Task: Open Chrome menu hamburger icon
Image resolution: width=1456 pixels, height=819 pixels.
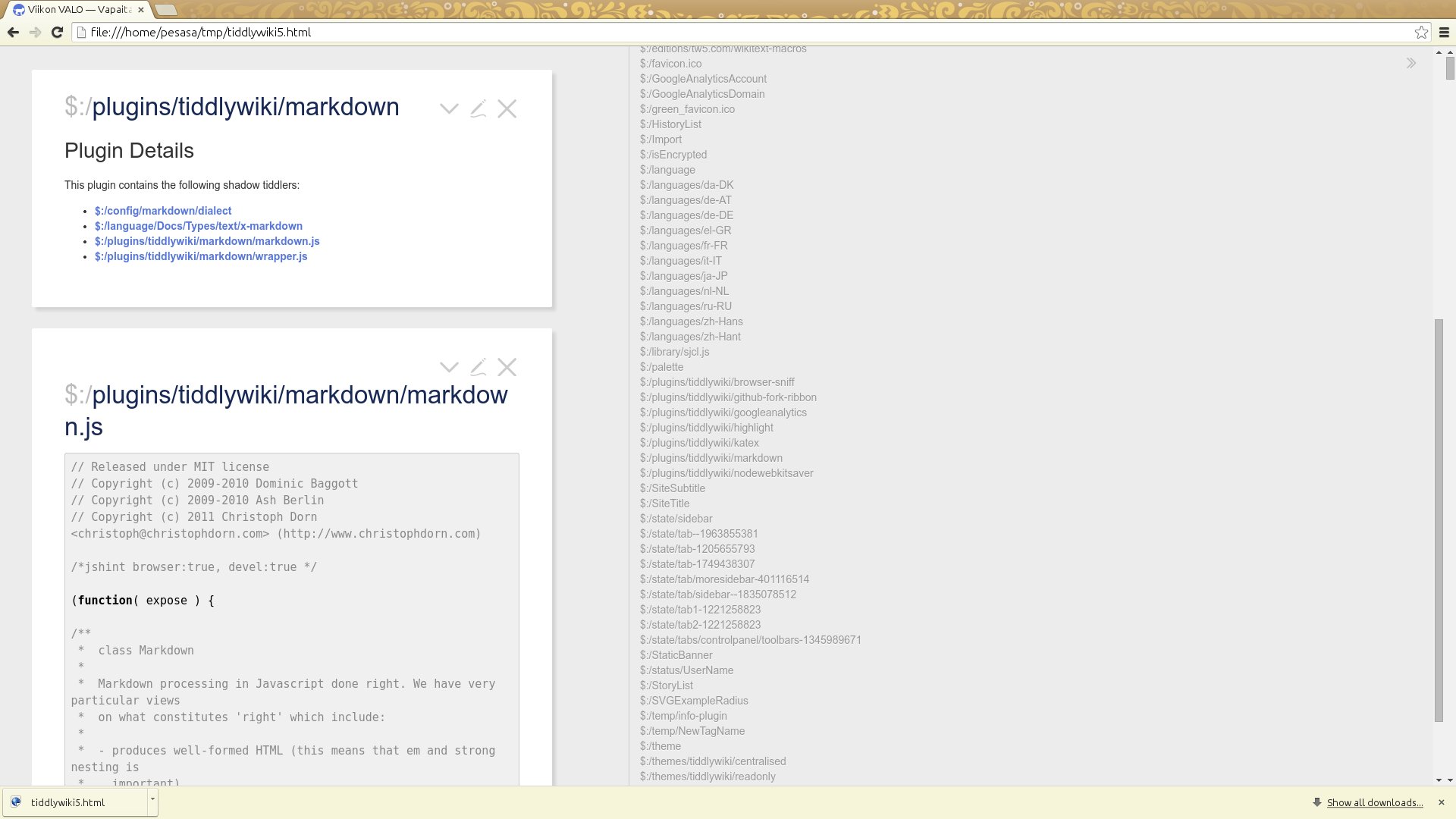Action: pos(1444,32)
